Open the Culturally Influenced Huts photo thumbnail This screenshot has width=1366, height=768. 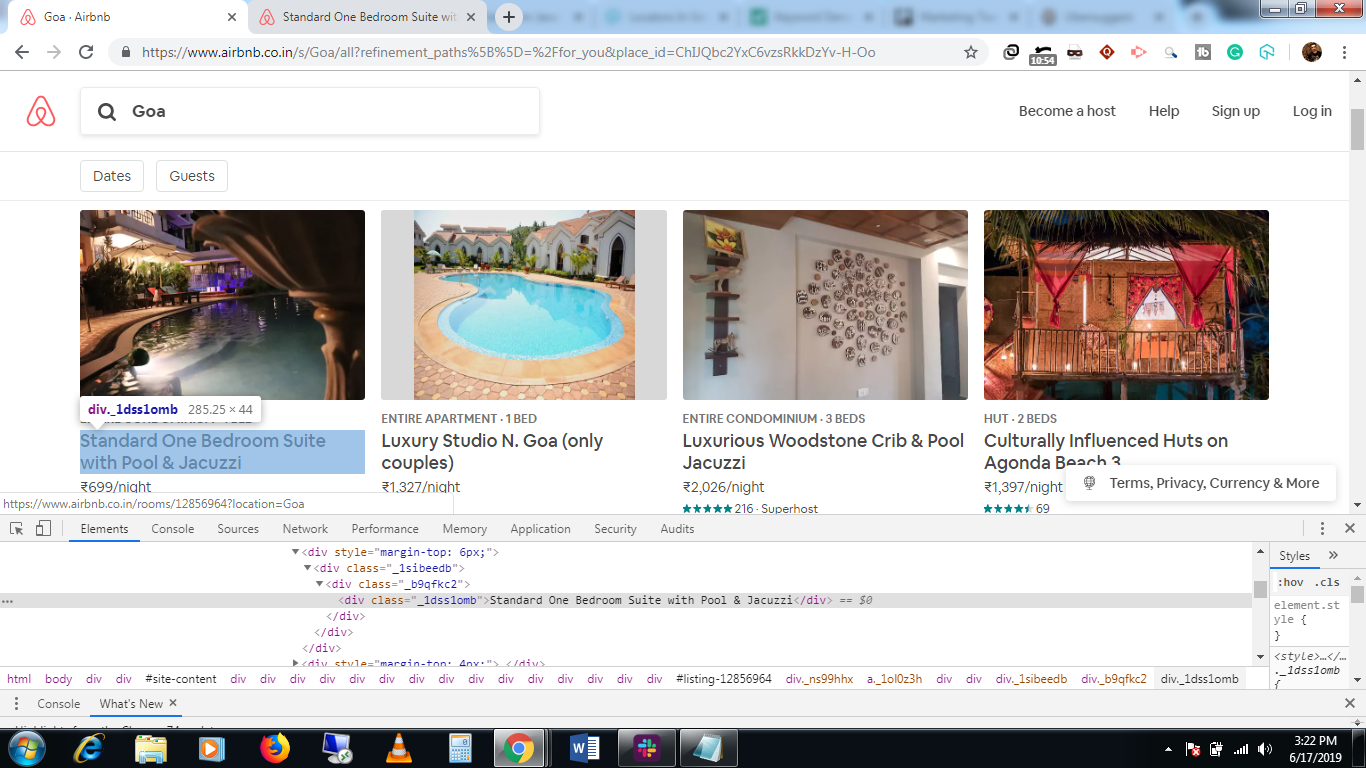1126,305
